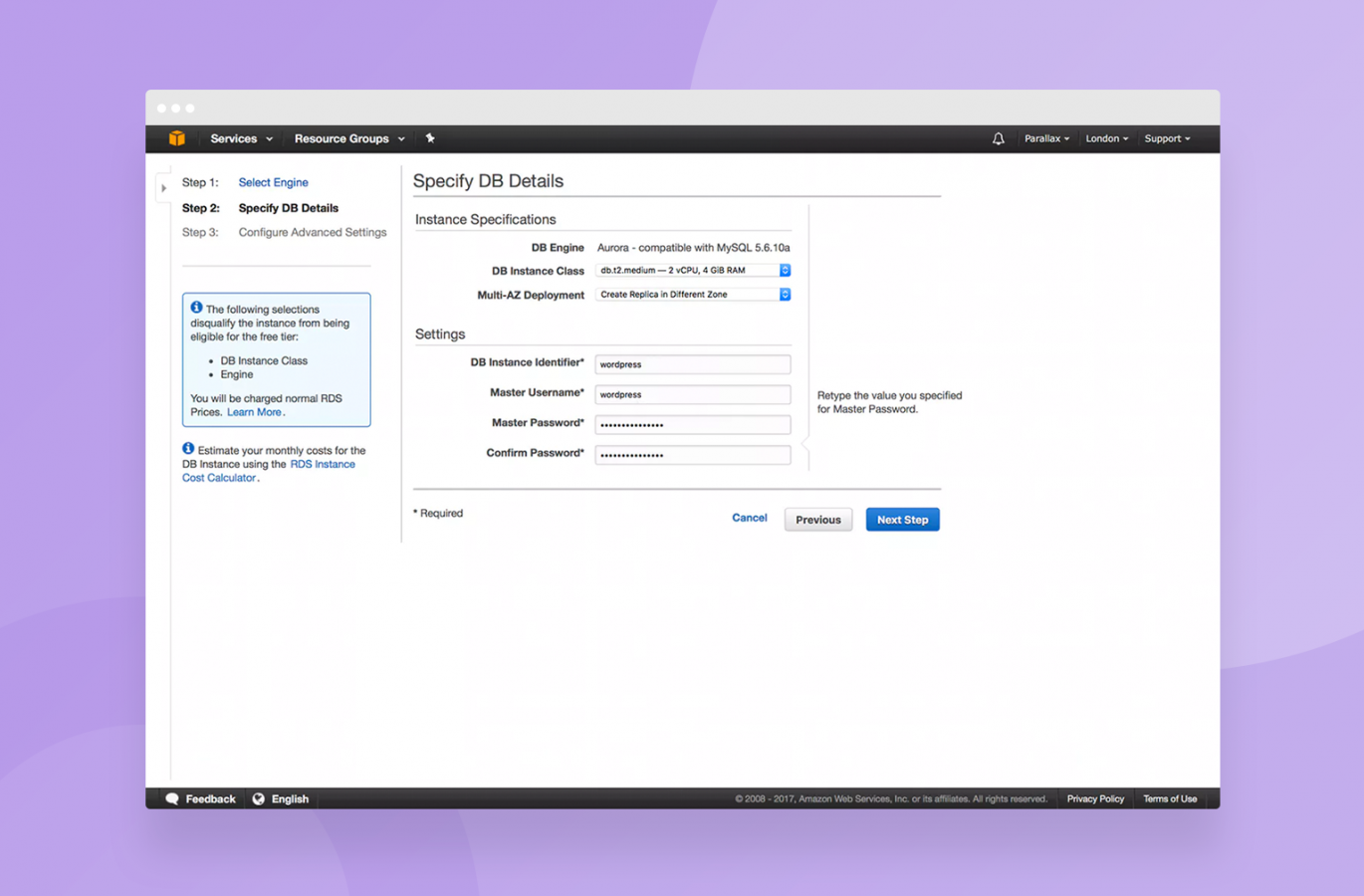Click the Next Step button

(x=903, y=520)
